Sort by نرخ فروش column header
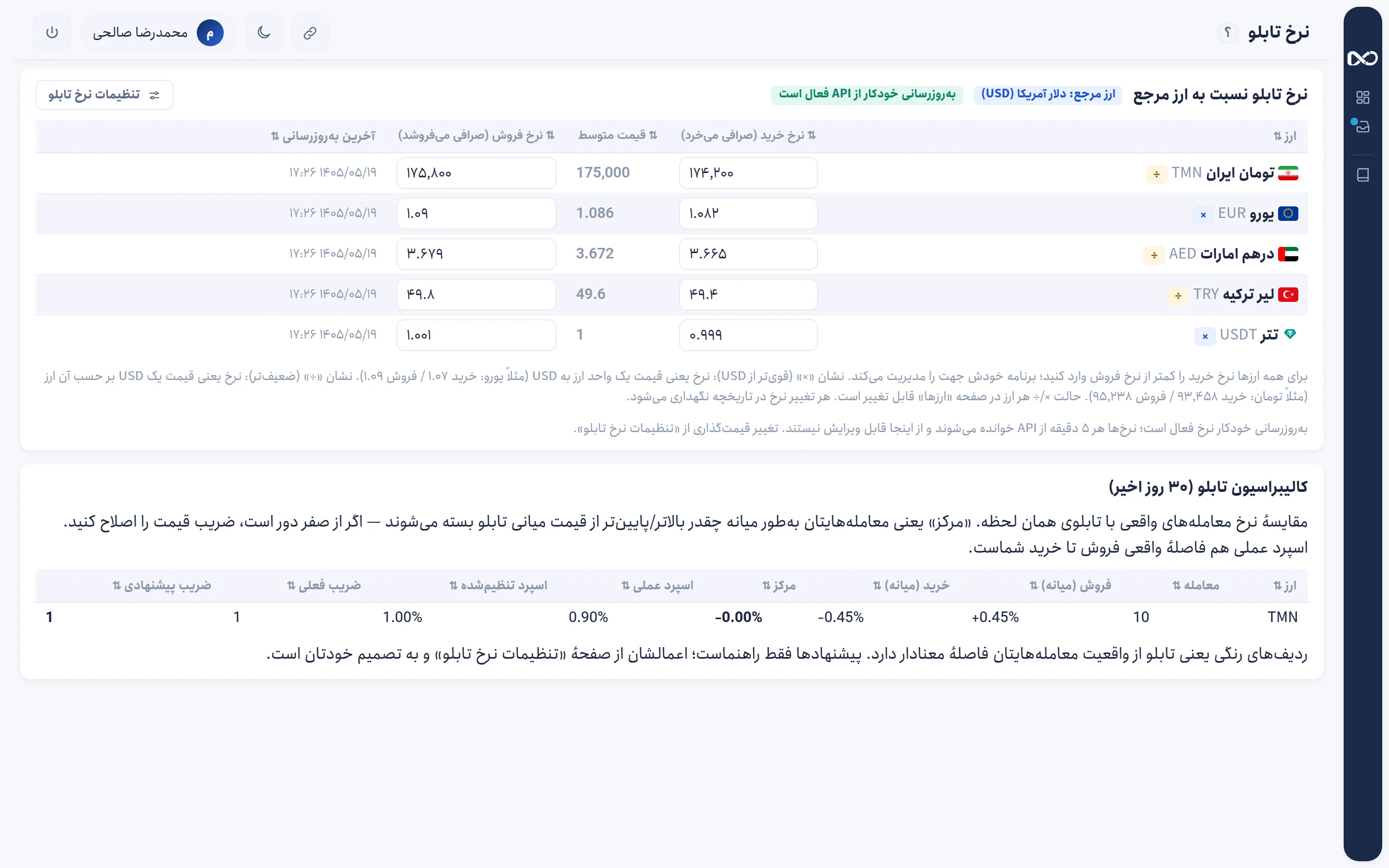The width and height of the screenshot is (1389, 868). (x=477, y=136)
